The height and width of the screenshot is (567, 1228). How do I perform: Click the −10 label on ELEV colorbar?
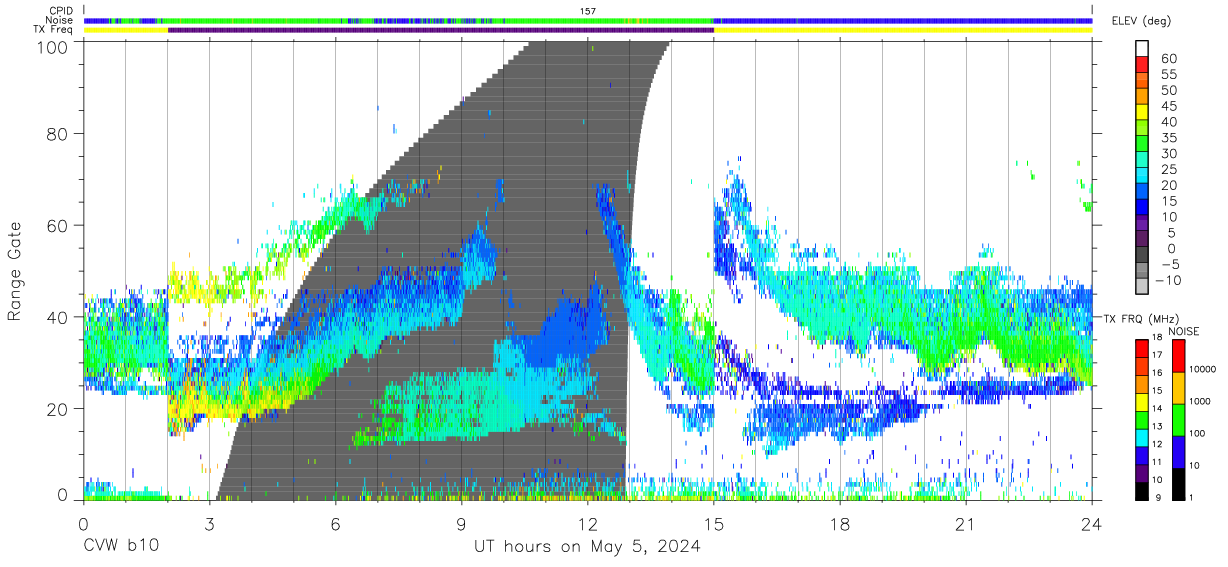(x=1169, y=279)
